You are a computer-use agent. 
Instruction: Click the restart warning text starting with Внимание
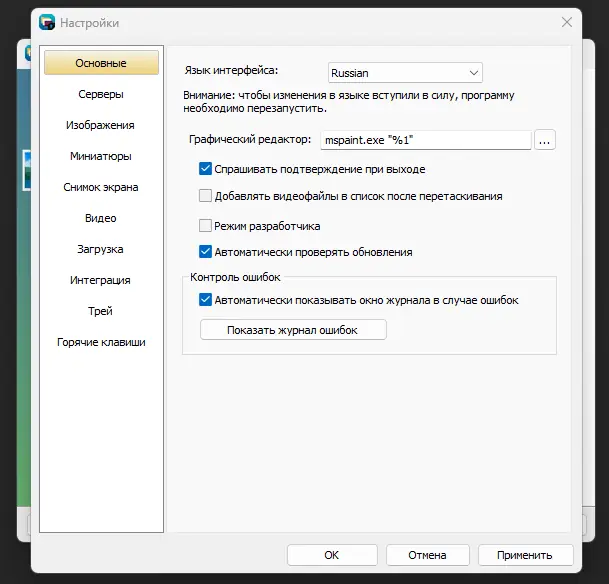point(349,102)
